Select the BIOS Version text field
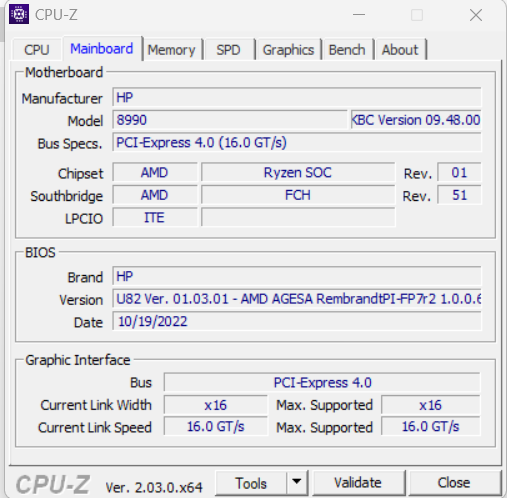 point(297,298)
